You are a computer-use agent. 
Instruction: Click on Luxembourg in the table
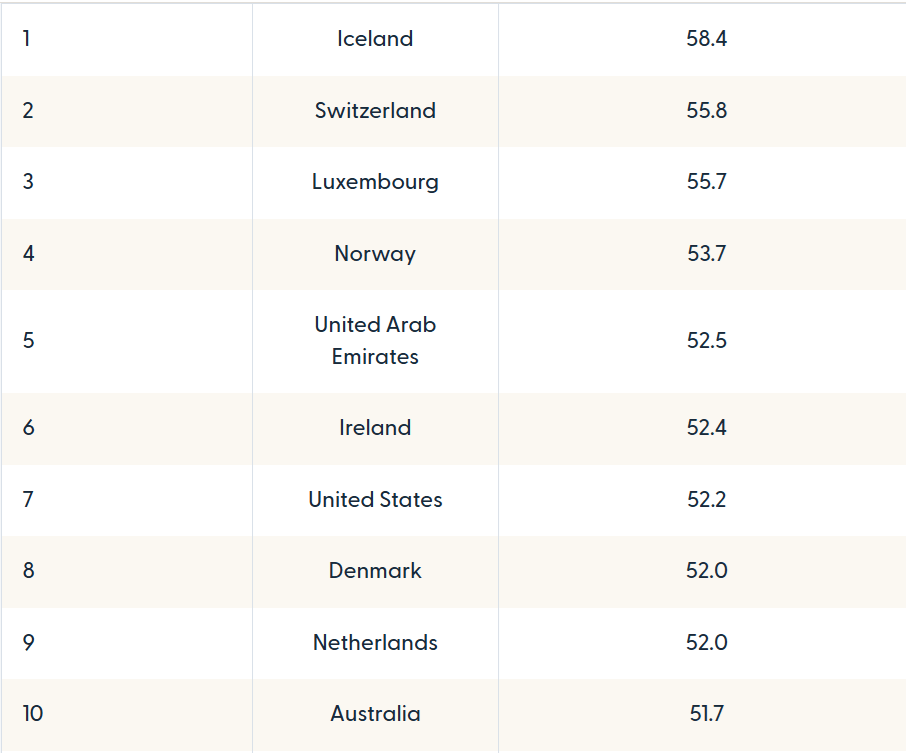point(375,182)
